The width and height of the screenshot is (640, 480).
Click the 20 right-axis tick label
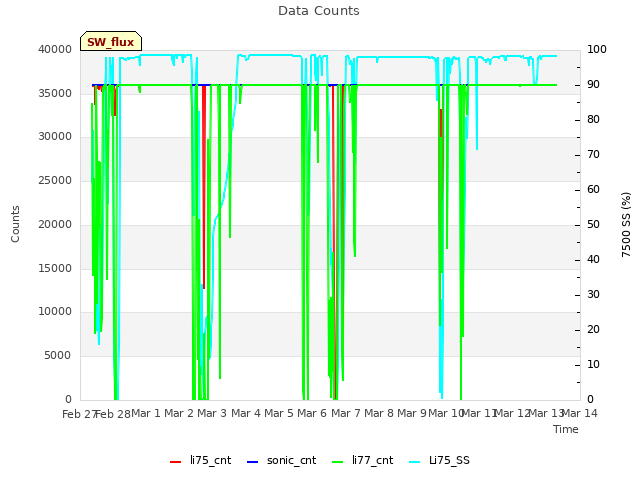(593, 329)
